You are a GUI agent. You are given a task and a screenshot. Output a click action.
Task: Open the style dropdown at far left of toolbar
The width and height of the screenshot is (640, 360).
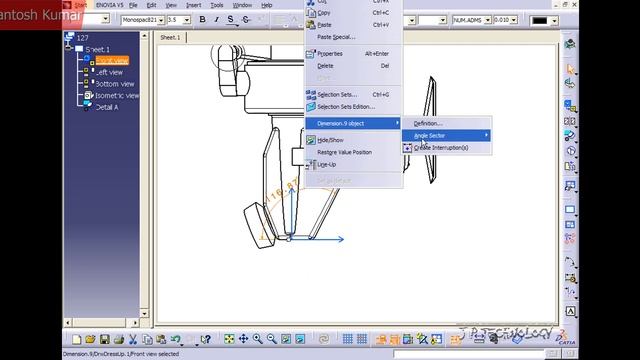(x=106, y=19)
